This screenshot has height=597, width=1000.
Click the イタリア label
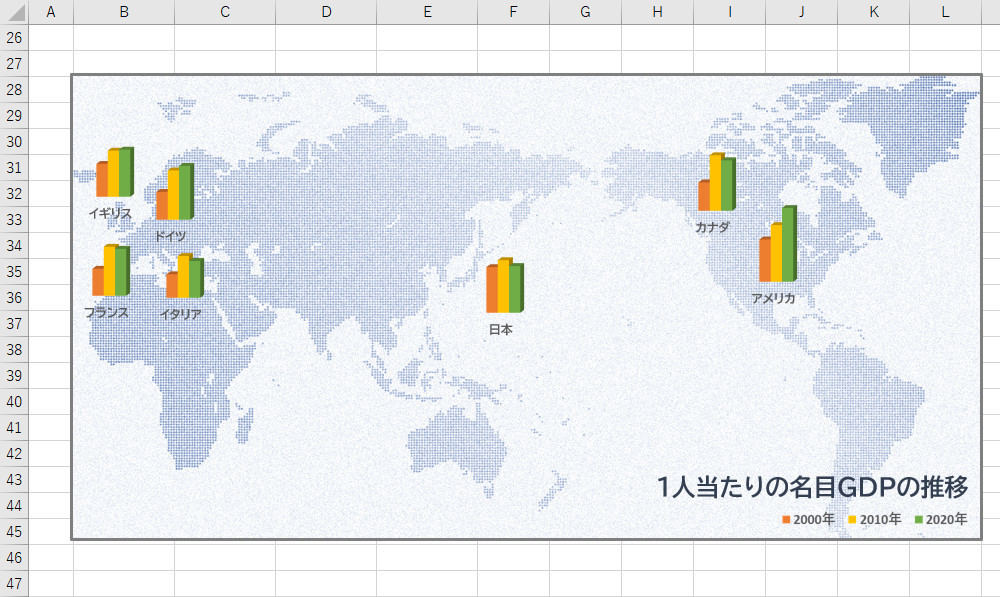click(x=180, y=314)
